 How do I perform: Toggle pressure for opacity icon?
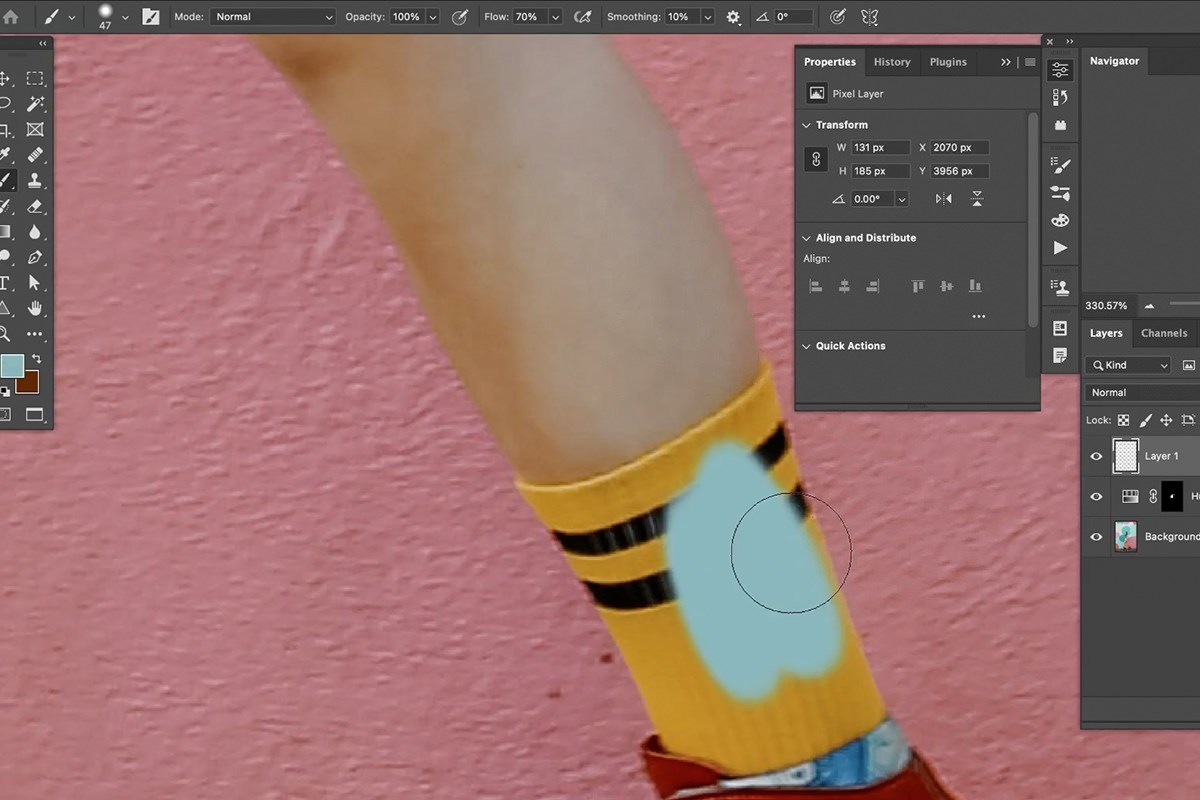coord(460,17)
